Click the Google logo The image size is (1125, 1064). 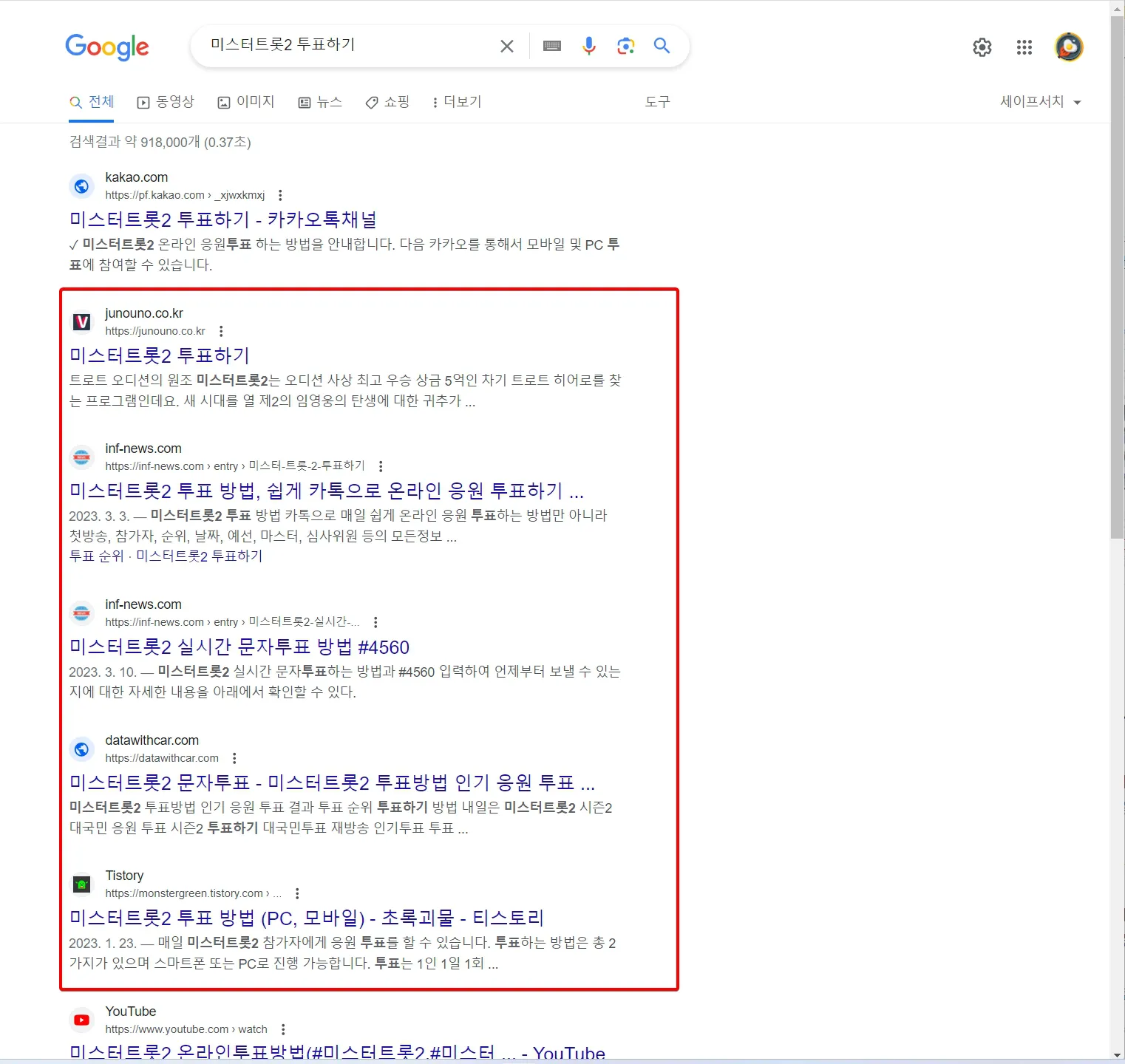pos(107,47)
